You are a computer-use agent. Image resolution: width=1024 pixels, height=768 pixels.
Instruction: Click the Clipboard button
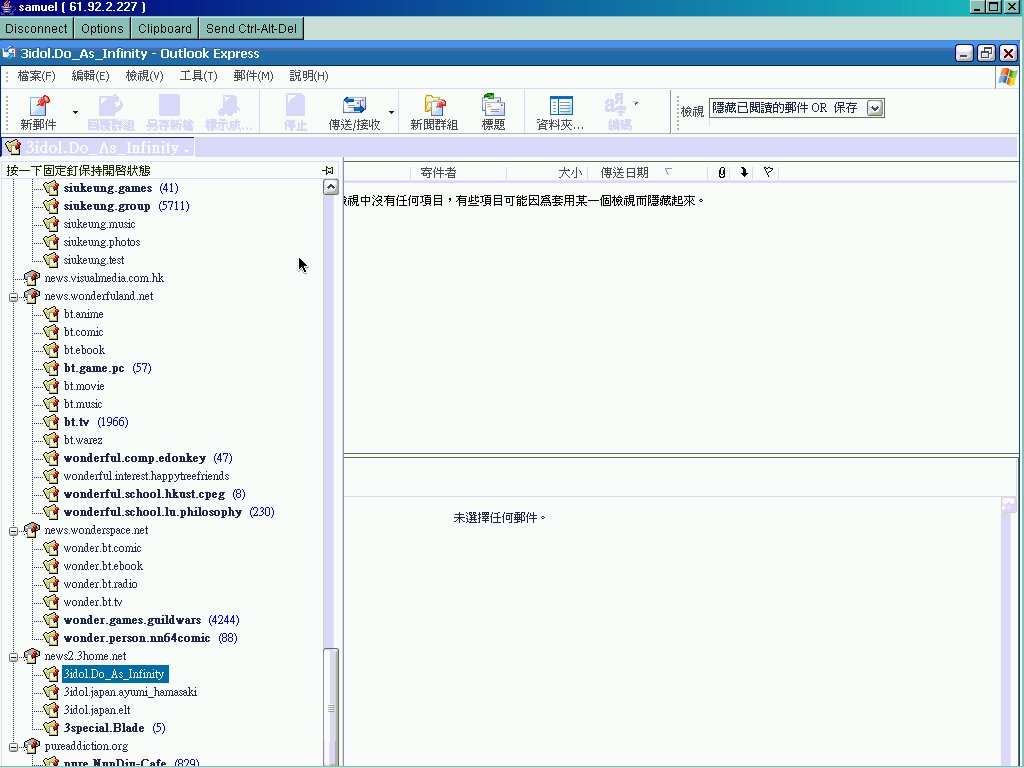165,29
